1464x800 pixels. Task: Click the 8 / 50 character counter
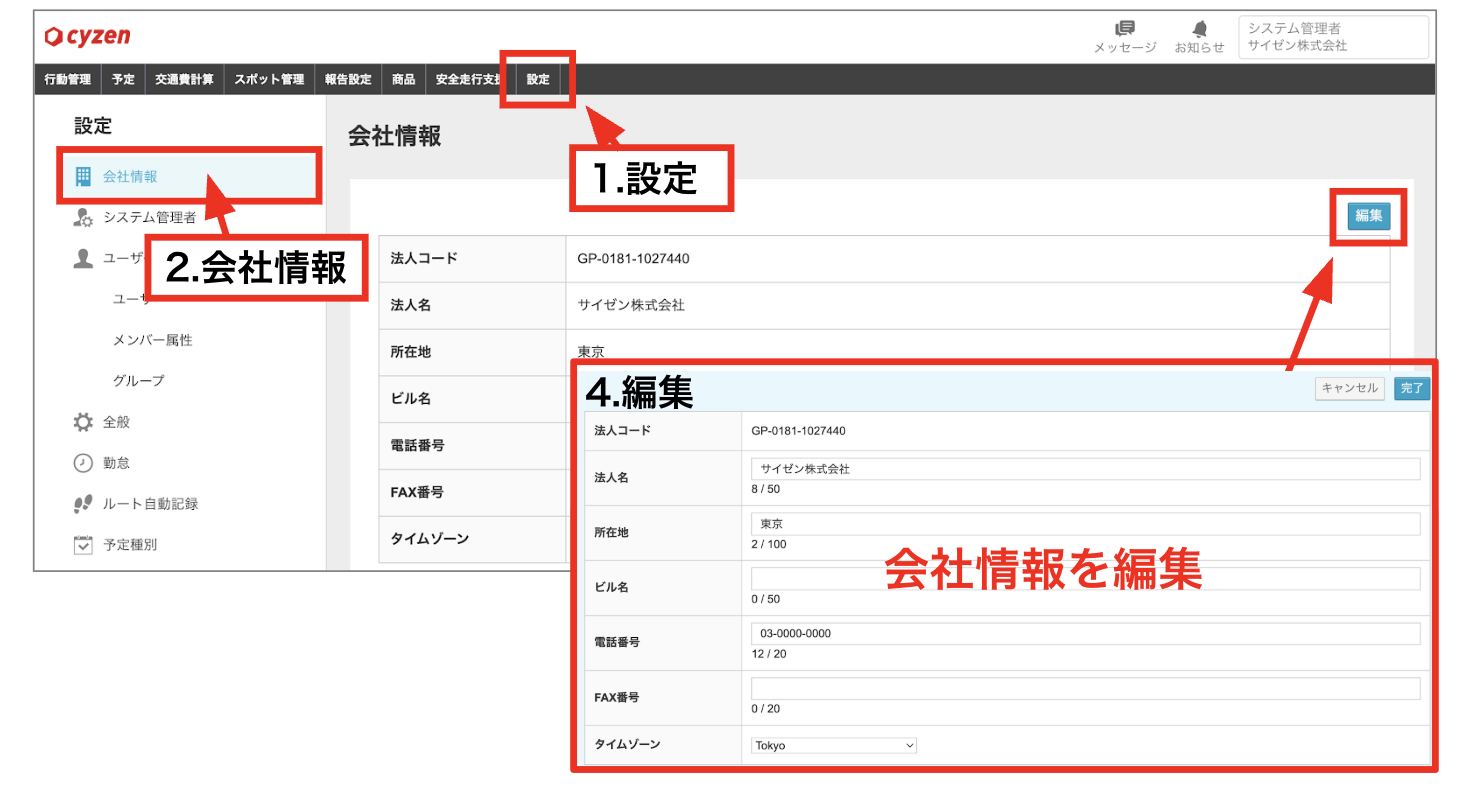pos(765,489)
